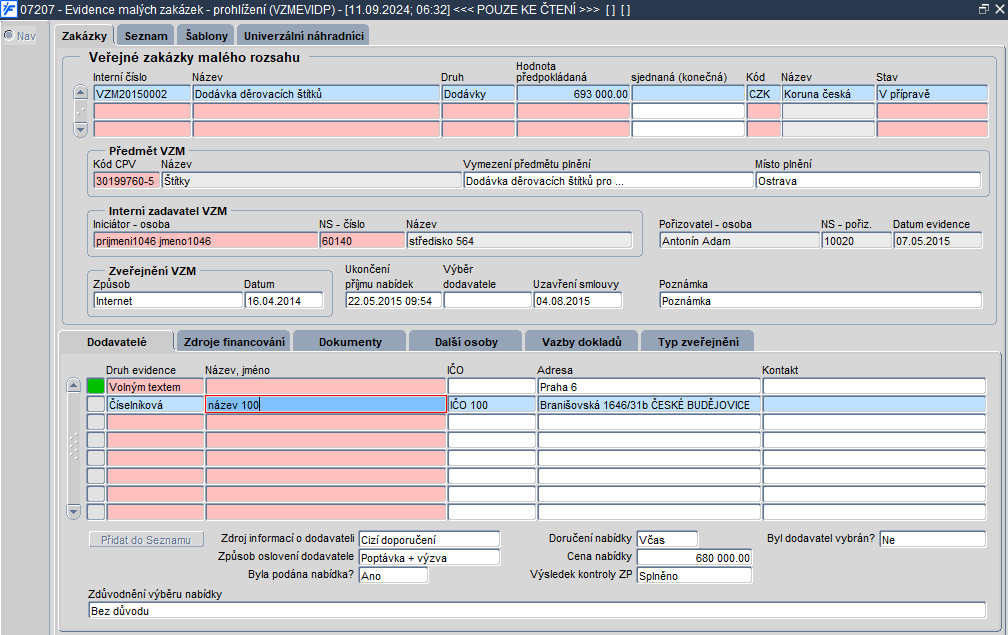Click the Stav field V přípravě

932,94
